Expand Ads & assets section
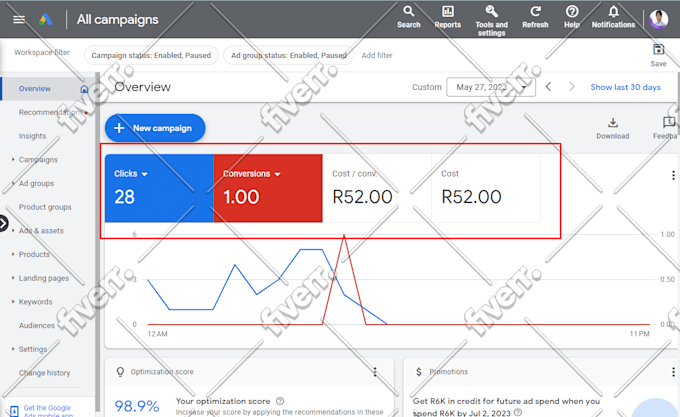 (13, 231)
